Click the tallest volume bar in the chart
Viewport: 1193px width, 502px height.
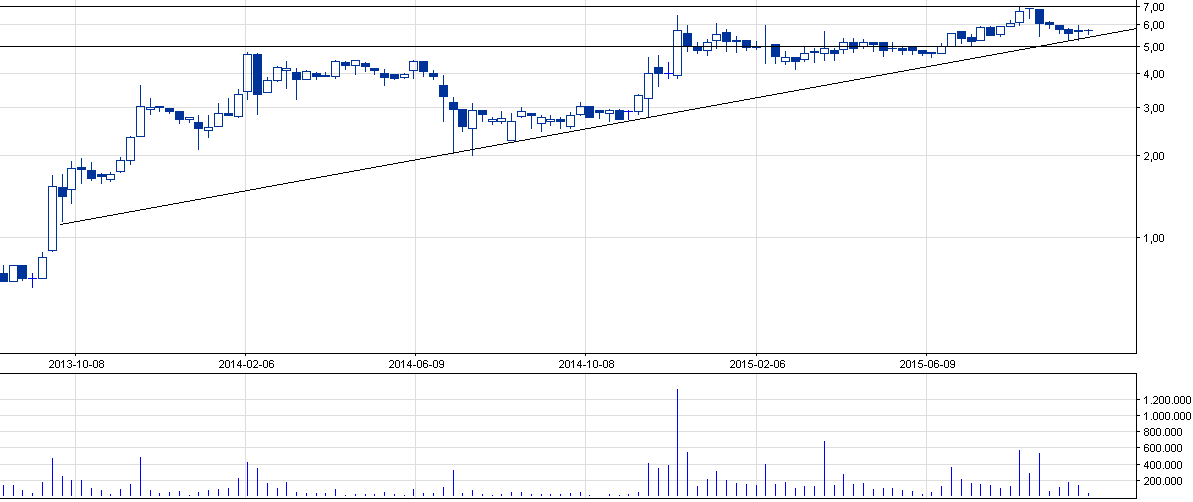point(678,442)
